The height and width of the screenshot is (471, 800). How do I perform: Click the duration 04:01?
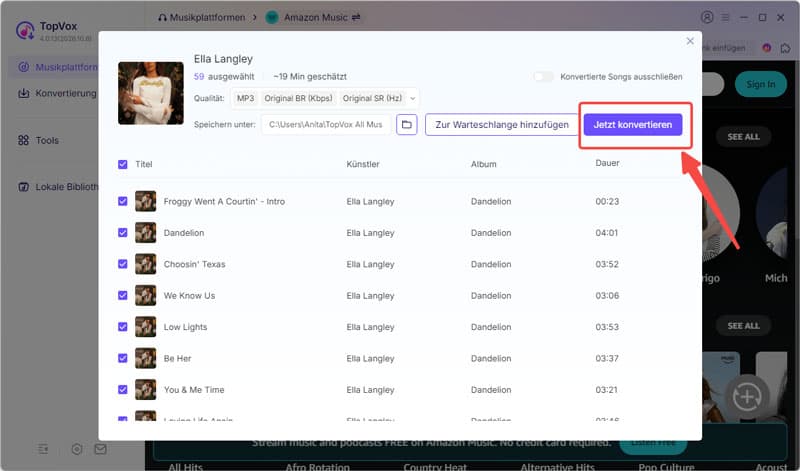[607, 233]
